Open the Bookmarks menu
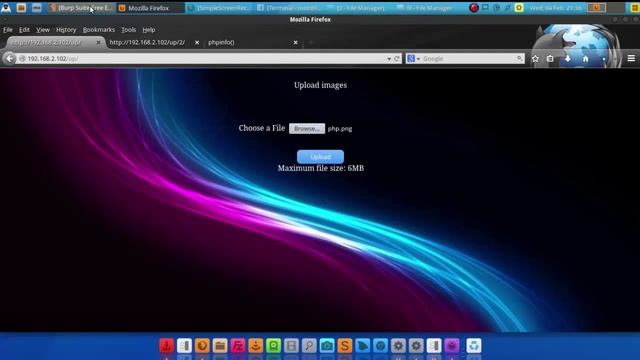Screen dimensions: 640x360 coord(99,30)
